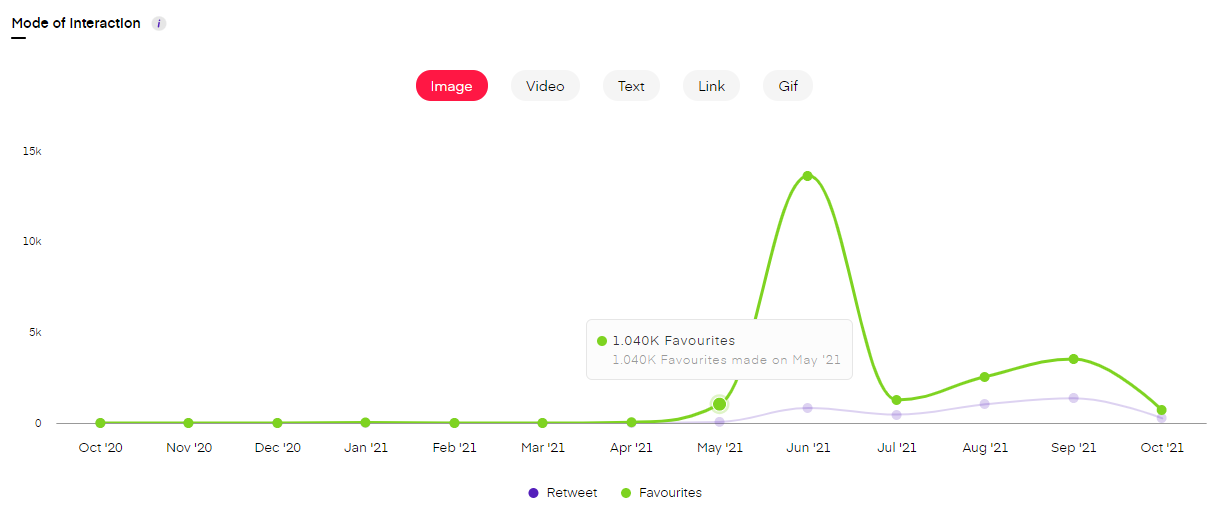
Task: Select the Favourites data point for Feb '21
Action: click(454, 423)
